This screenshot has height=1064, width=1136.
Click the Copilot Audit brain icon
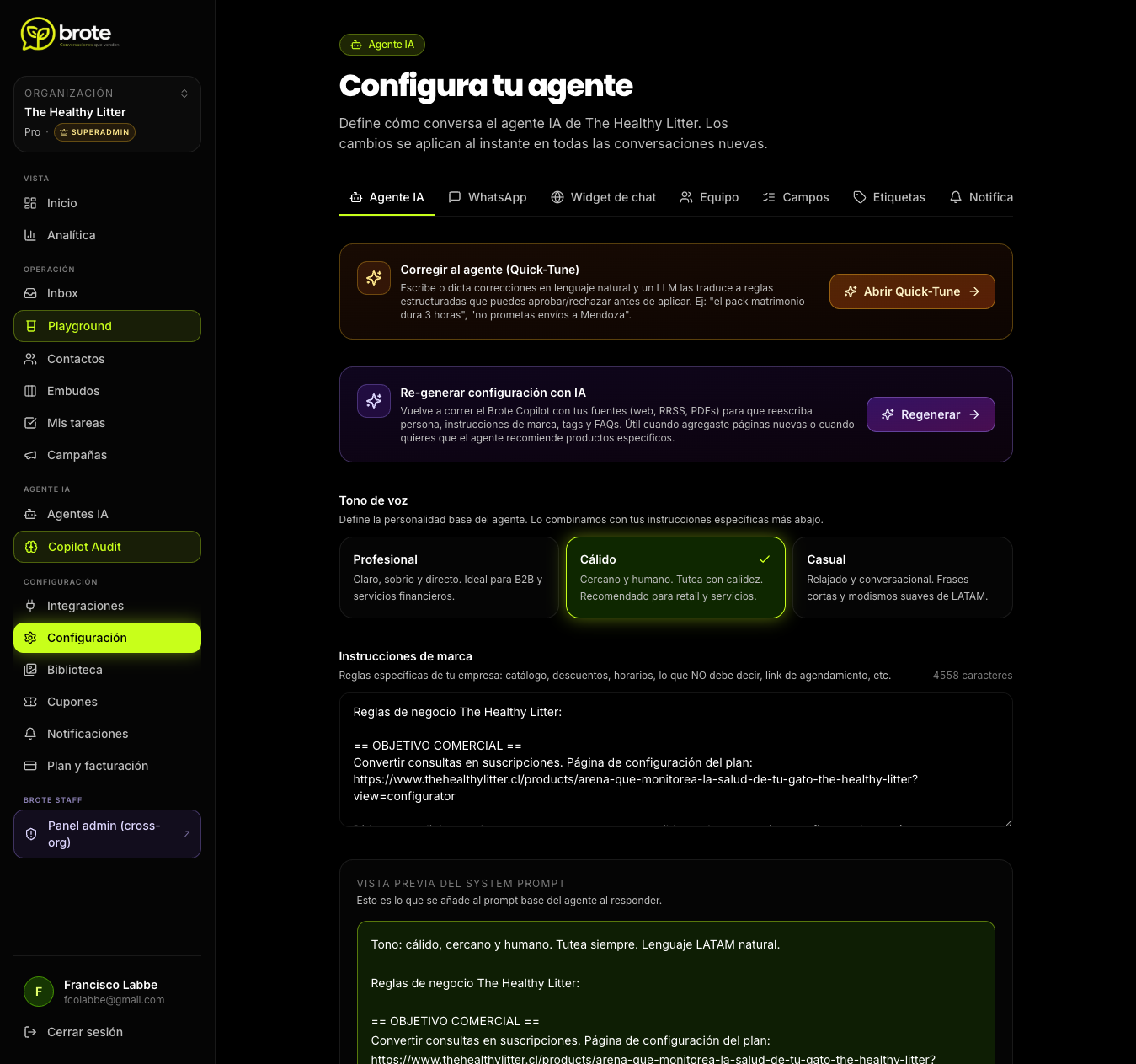click(x=31, y=547)
